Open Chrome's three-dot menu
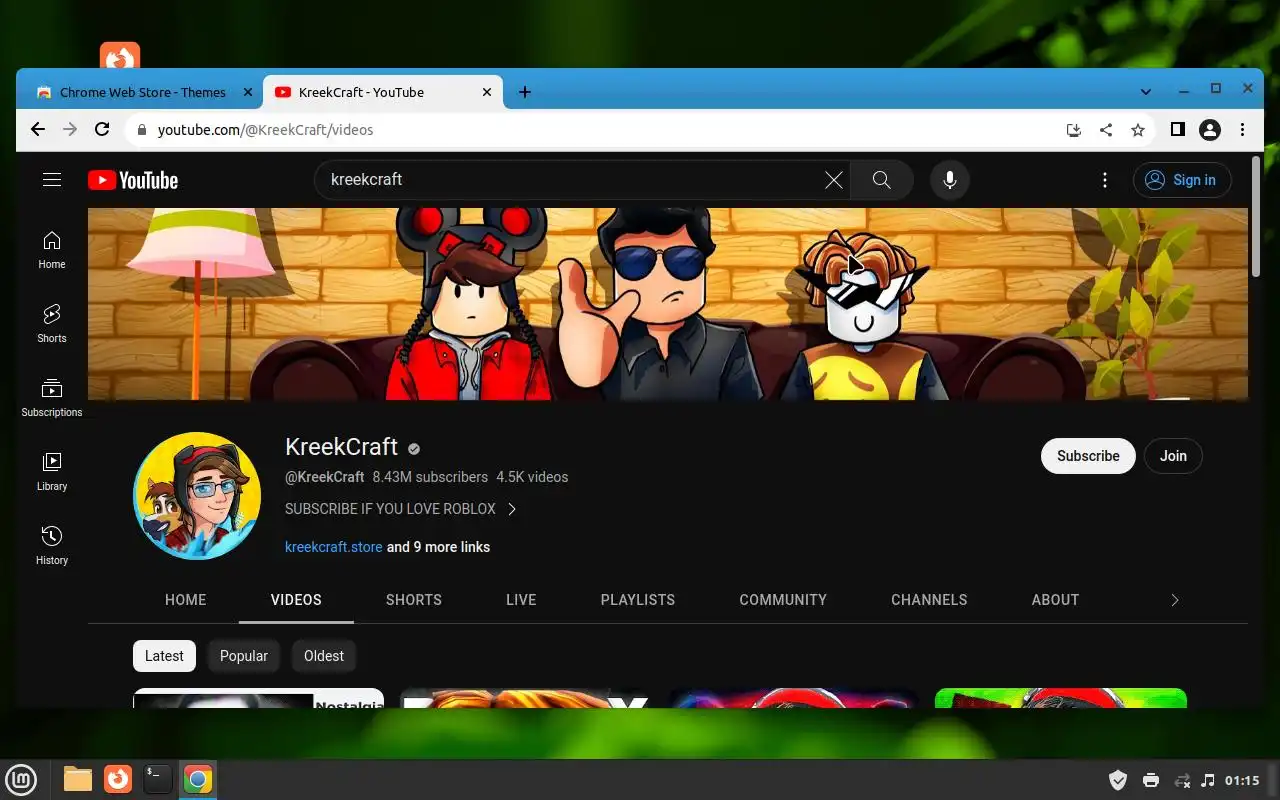The image size is (1280, 800). pyautogui.click(x=1242, y=129)
